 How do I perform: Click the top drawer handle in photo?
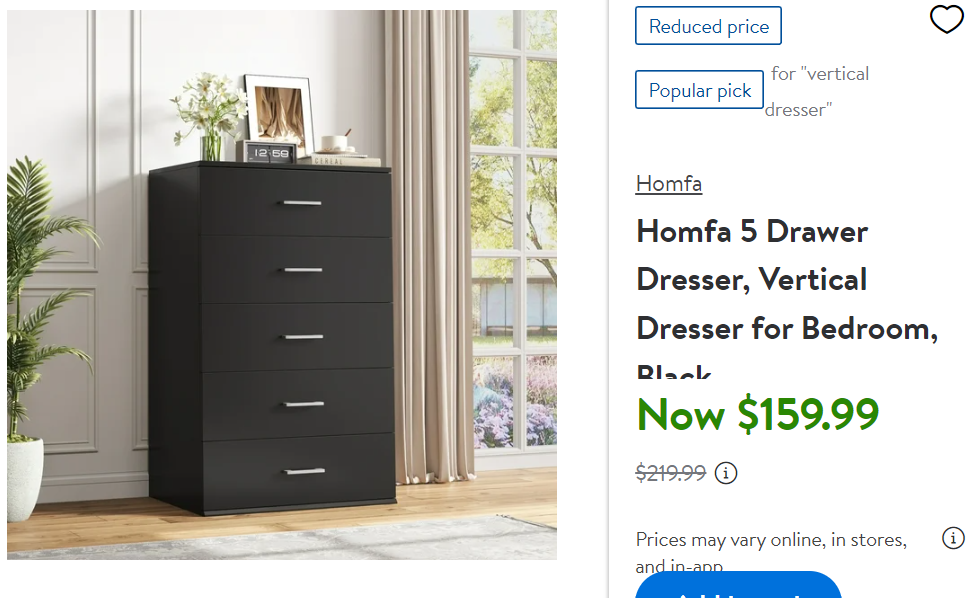(x=302, y=203)
